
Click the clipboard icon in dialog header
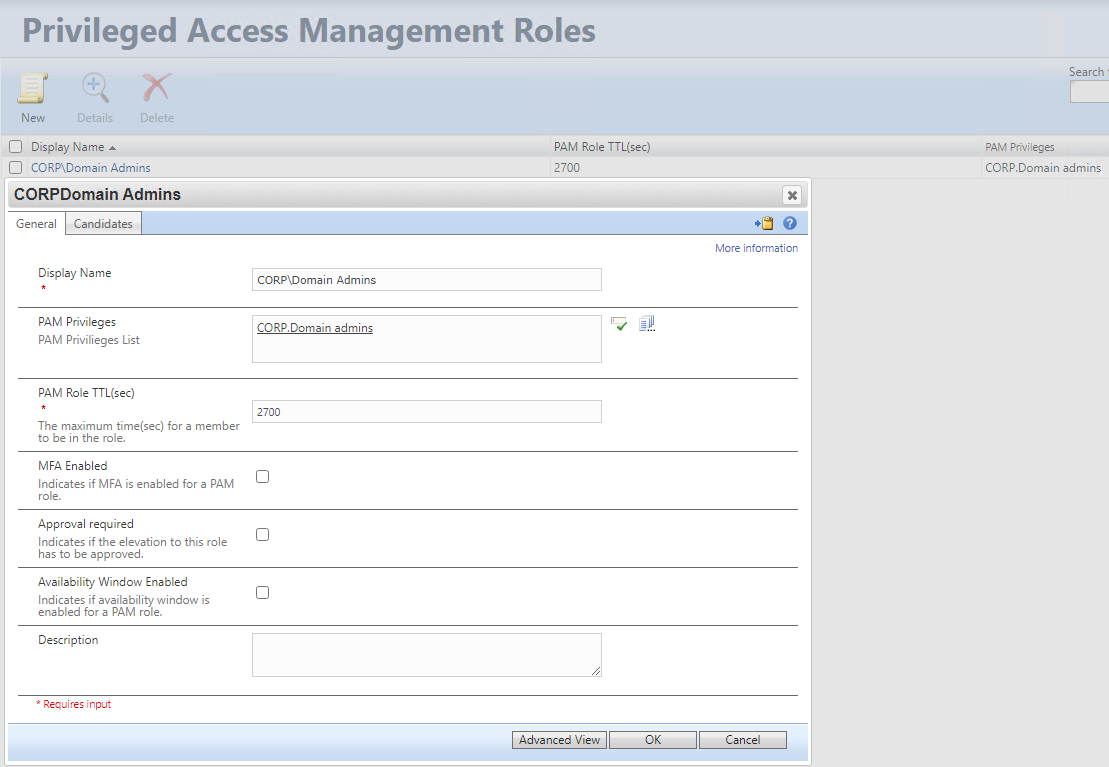[x=765, y=224]
